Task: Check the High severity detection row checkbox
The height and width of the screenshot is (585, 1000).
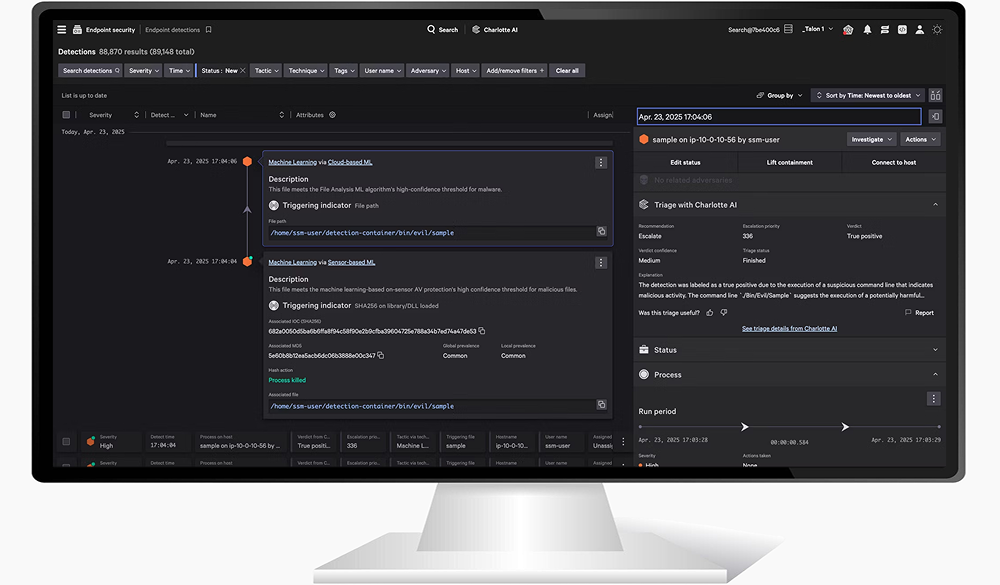Action: point(67,441)
